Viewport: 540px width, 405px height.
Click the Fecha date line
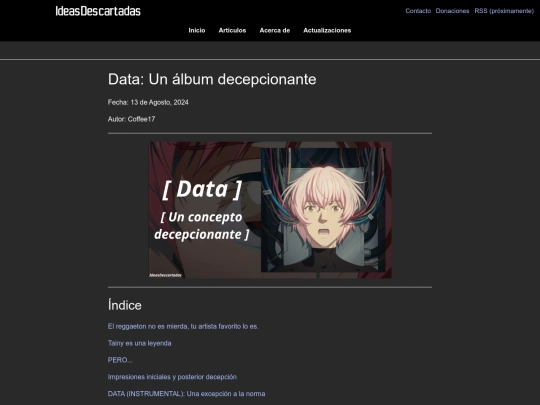(x=148, y=102)
